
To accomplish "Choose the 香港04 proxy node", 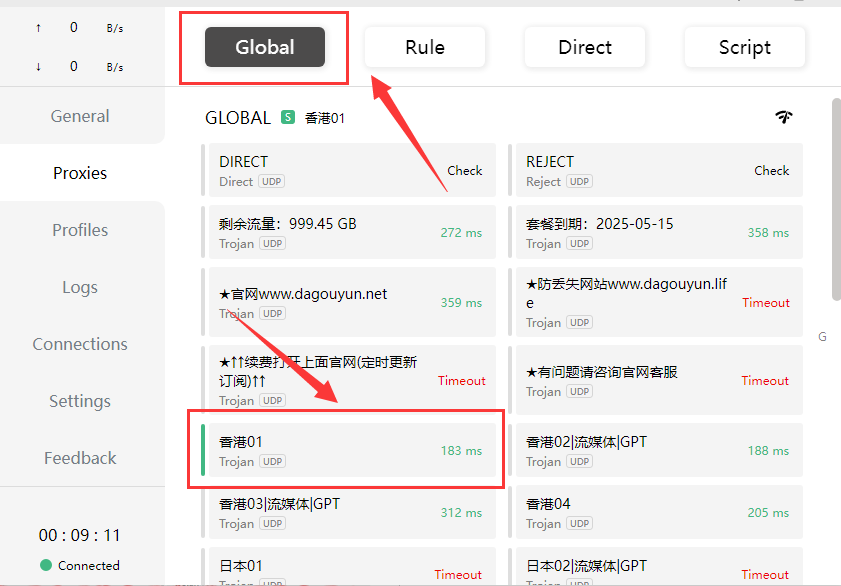I will [655, 512].
